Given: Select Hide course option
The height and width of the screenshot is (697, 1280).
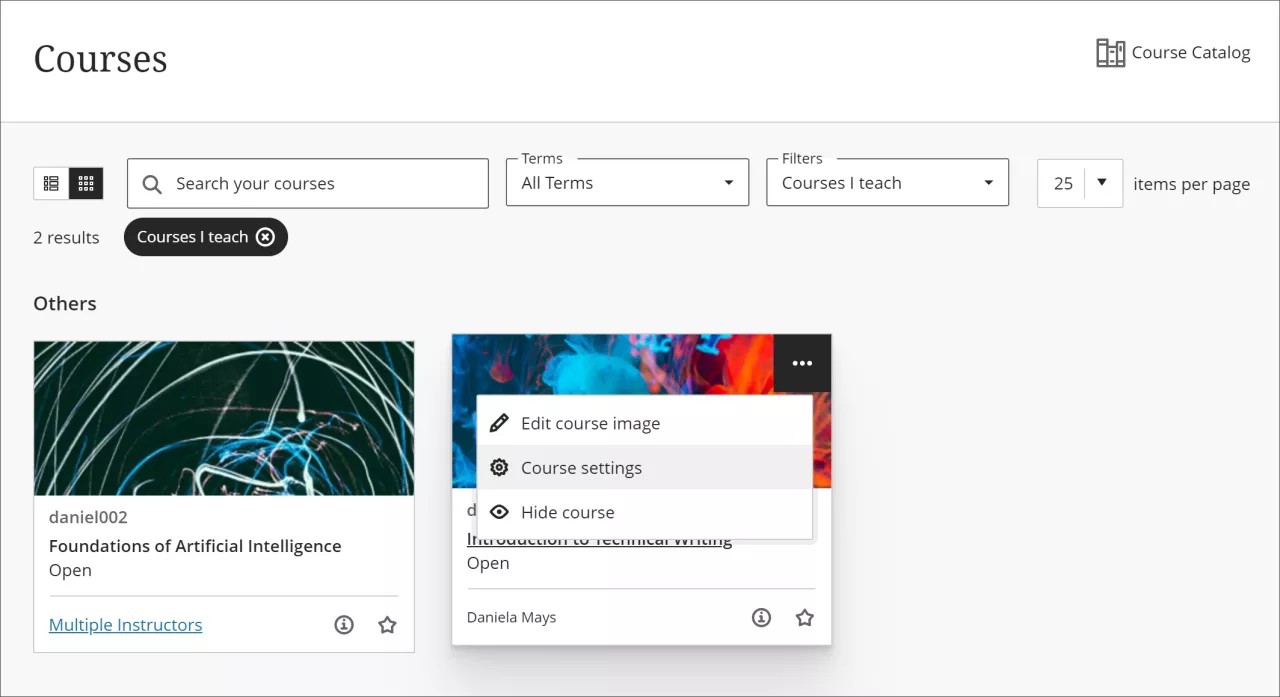Looking at the screenshot, I should click(x=567, y=512).
